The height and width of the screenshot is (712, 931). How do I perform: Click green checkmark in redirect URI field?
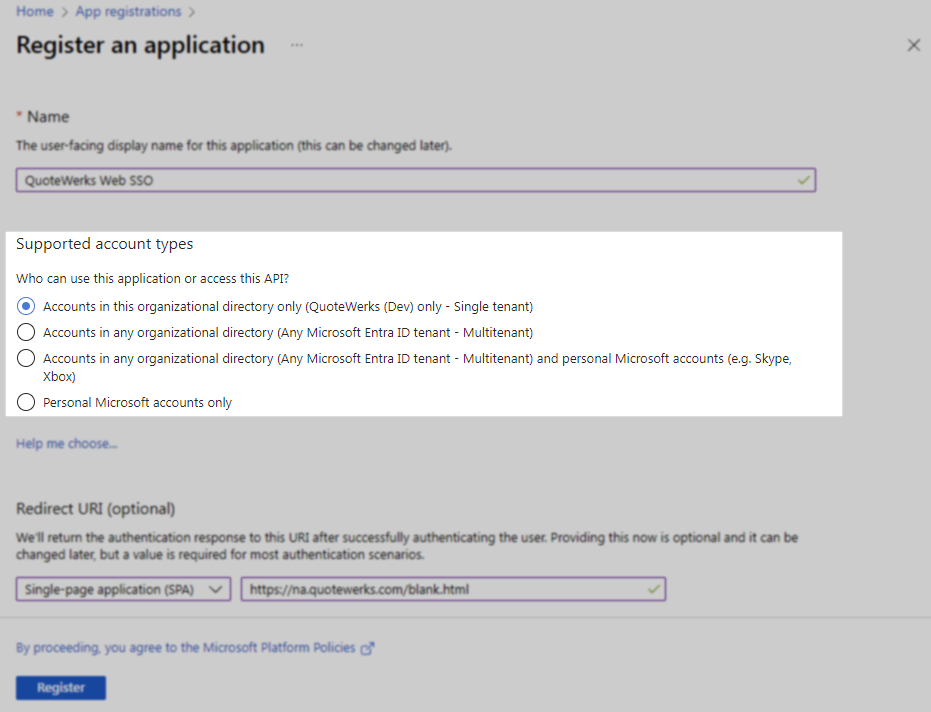point(653,589)
